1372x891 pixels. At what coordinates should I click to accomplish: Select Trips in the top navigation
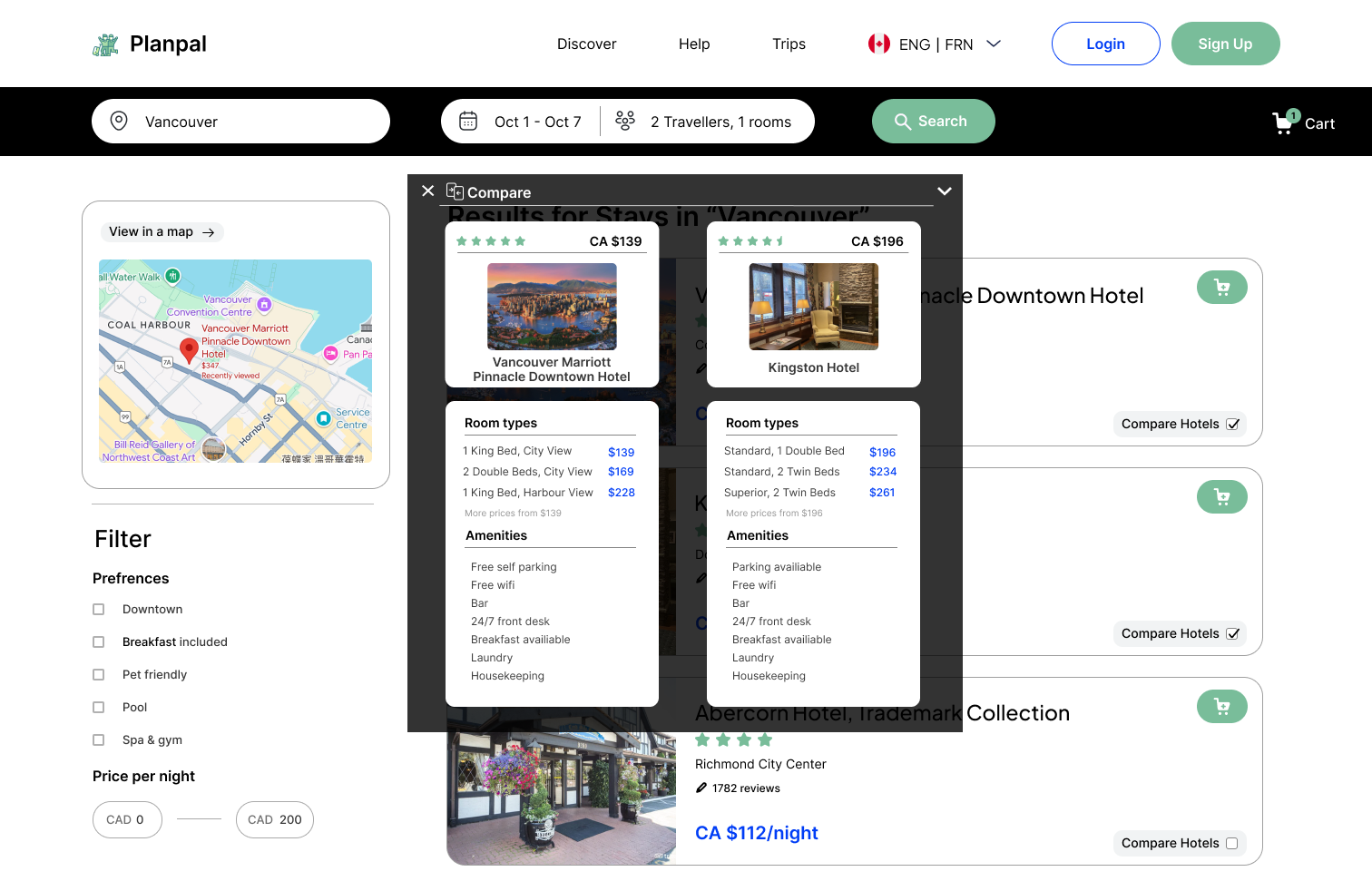789,43
